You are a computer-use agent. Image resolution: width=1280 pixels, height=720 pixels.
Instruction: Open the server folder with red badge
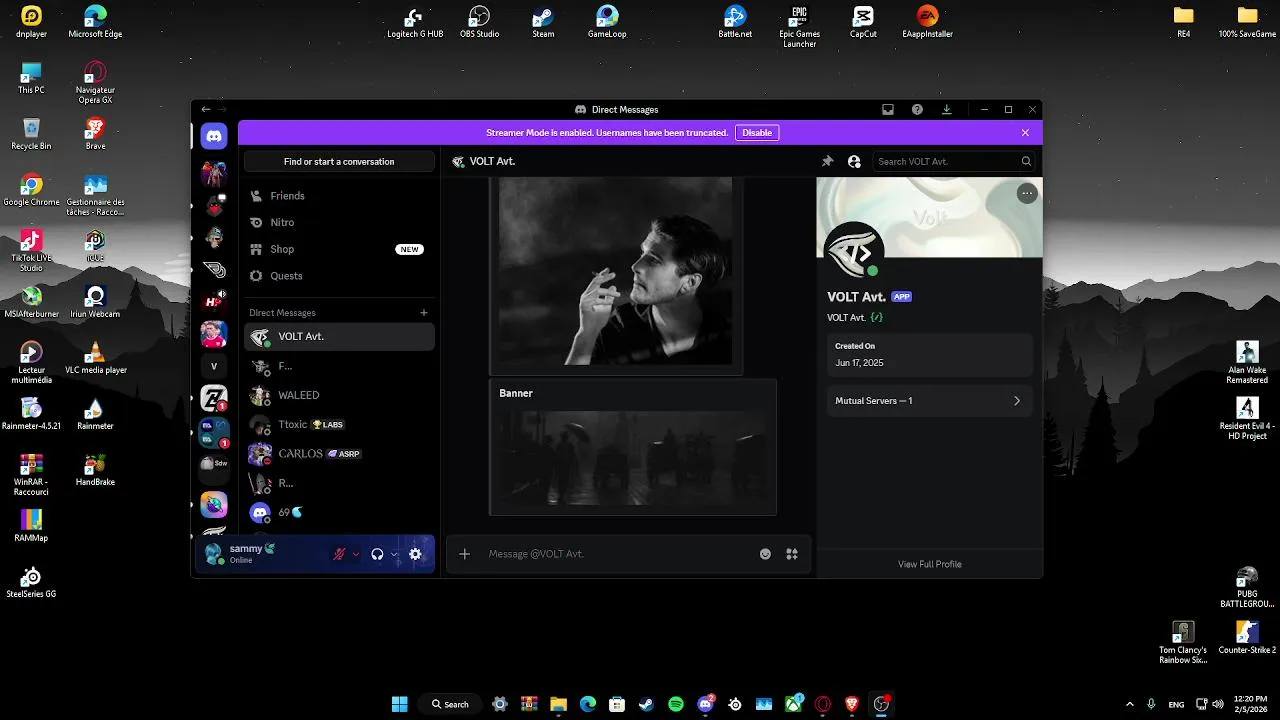click(x=214, y=431)
